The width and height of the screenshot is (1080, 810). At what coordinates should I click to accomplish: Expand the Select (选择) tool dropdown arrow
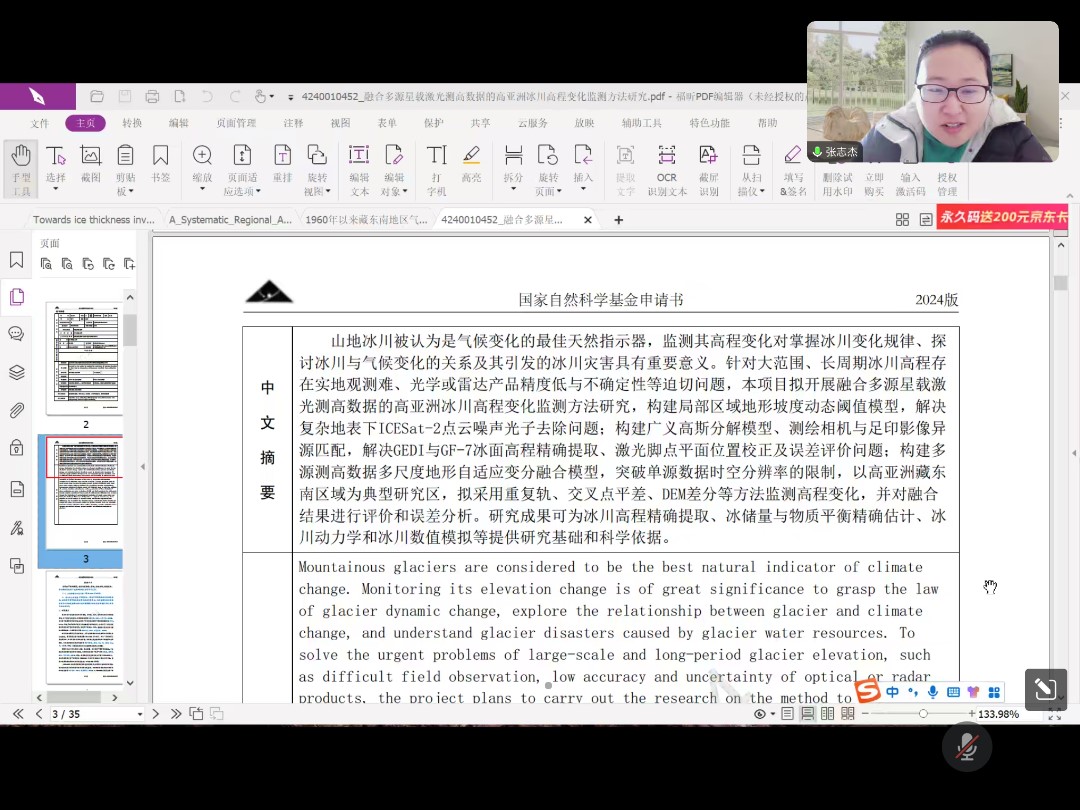(x=56, y=178)
